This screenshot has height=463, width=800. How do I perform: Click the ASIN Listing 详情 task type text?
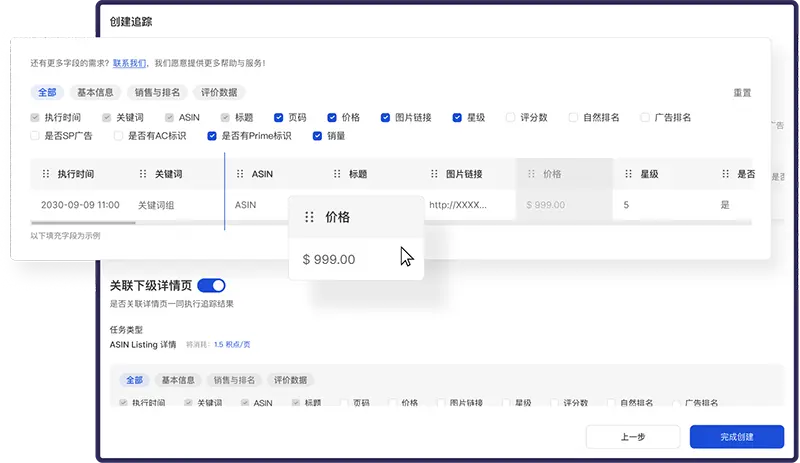pyautogui.click(x=143, y=345)
